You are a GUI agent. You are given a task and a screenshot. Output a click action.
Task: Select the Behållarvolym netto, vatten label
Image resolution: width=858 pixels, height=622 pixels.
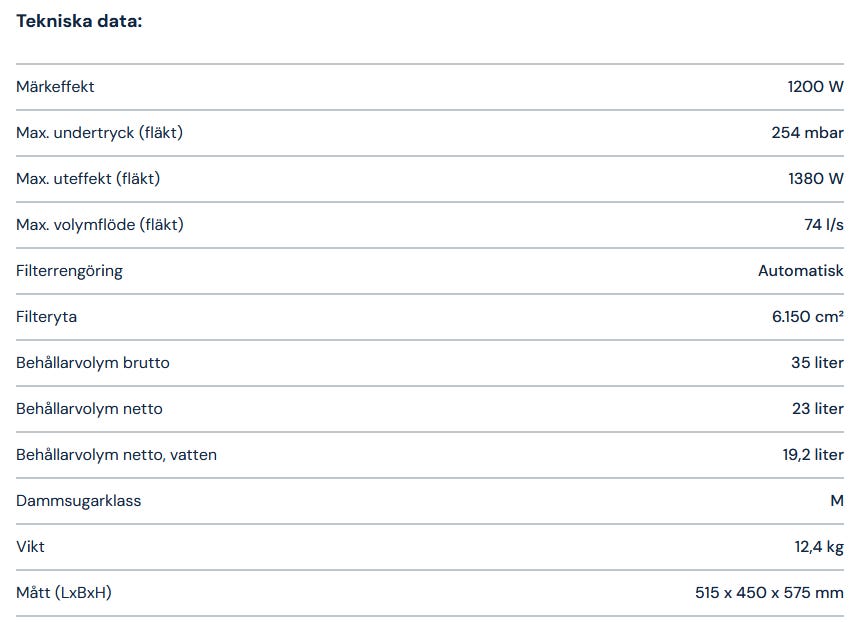(116, 455)
